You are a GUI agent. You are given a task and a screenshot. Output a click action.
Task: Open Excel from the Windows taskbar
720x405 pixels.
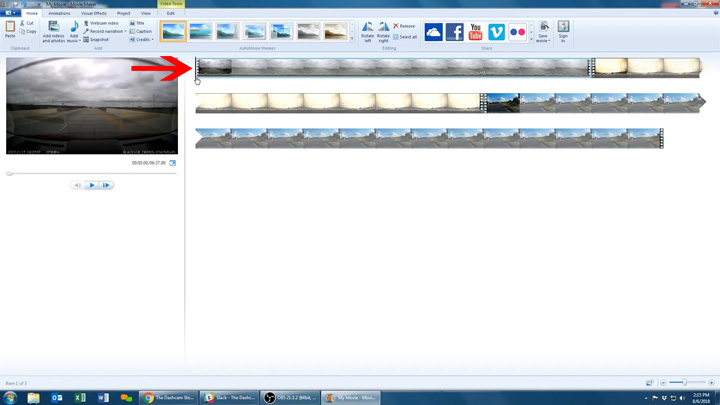(80, 397)
